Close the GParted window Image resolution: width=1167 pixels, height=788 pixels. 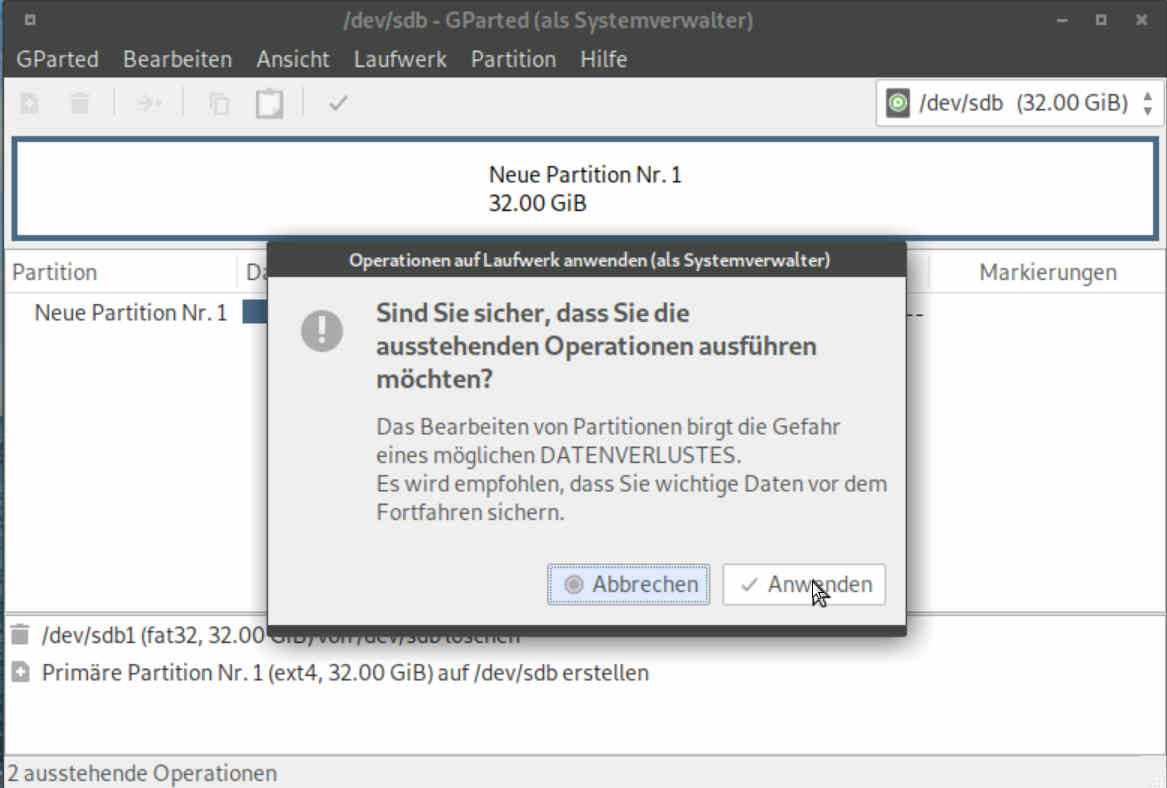[x=1141, y=20]
